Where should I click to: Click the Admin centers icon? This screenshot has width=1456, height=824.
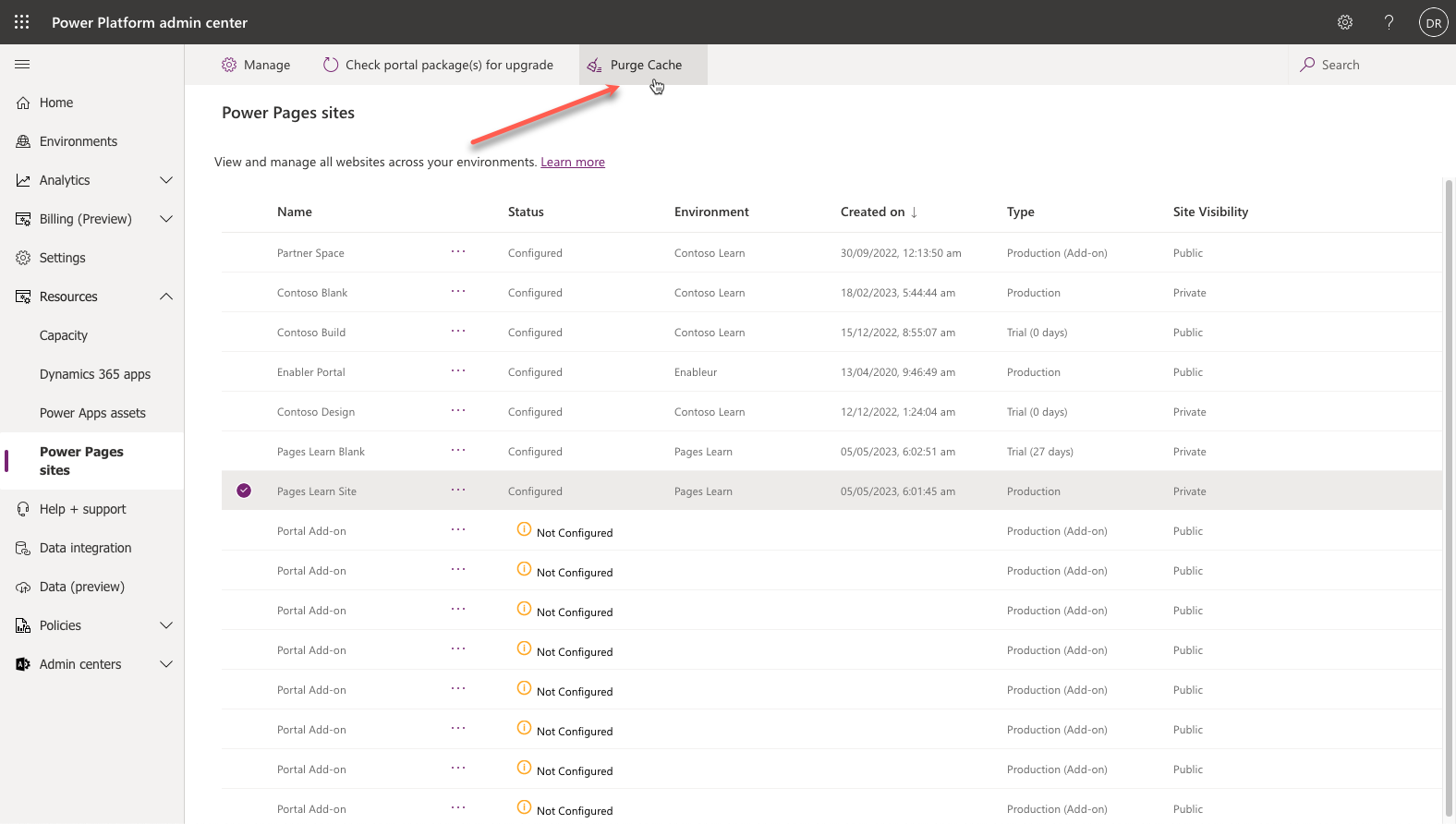[23, 664]
